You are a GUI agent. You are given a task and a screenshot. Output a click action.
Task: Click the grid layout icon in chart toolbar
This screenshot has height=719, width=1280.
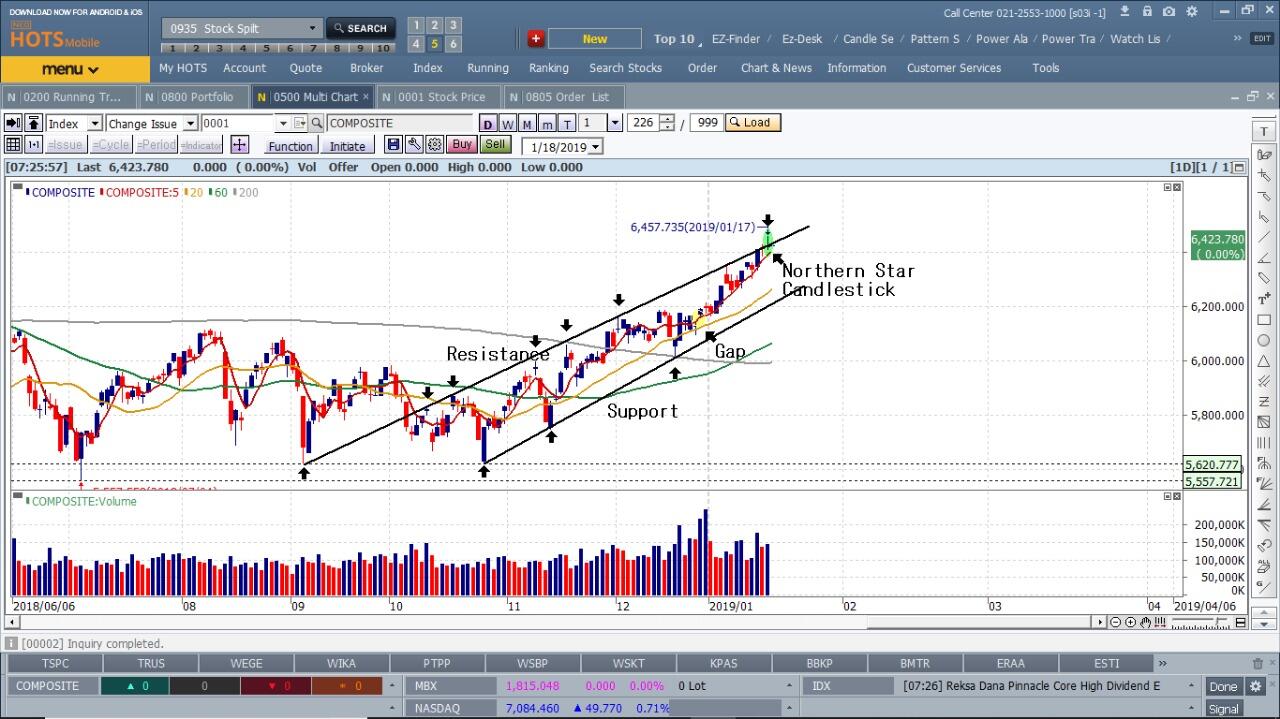[x=13, y=145]
